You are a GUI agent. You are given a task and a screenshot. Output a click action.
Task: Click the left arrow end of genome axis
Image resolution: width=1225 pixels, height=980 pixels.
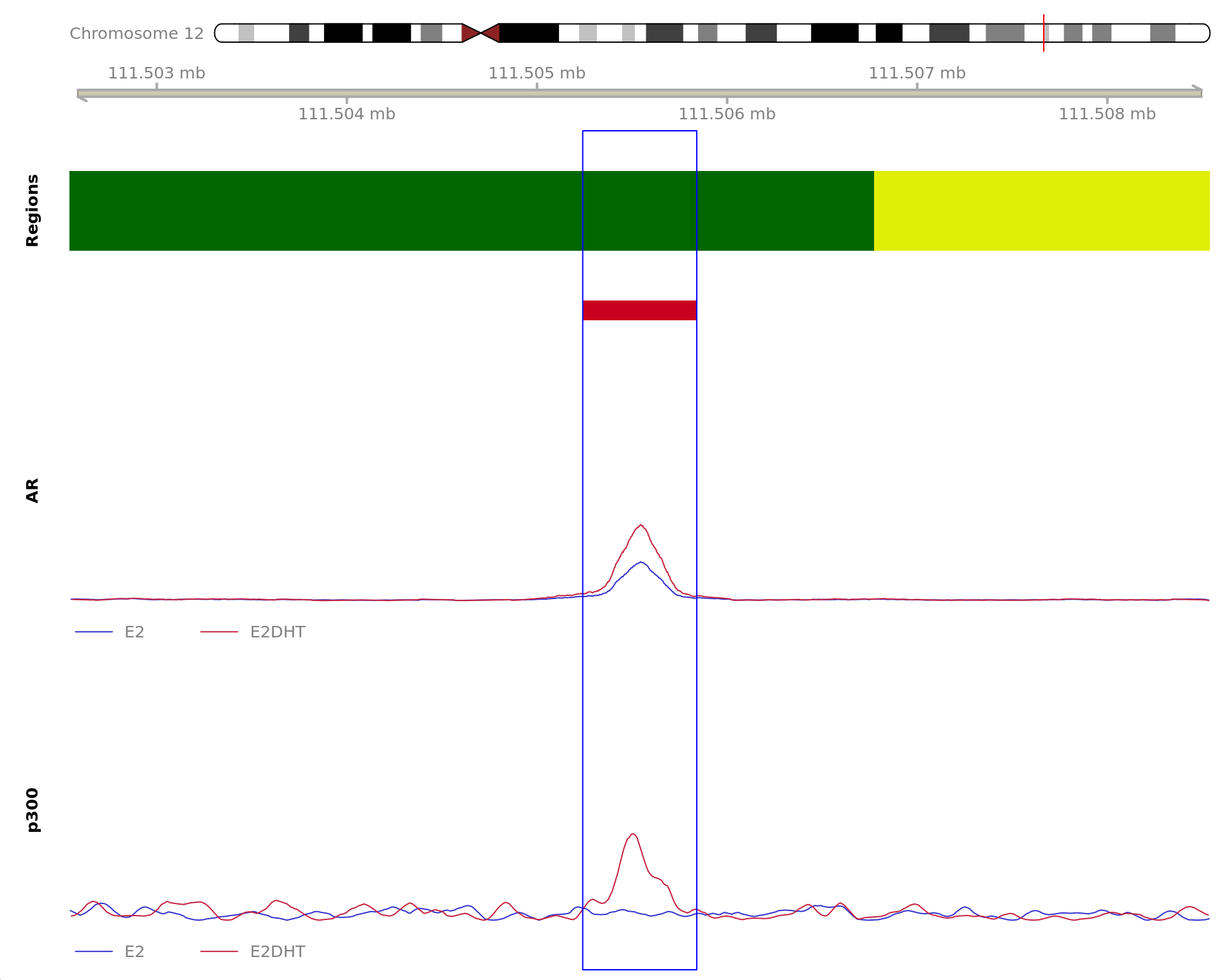(x=82, y=96)
